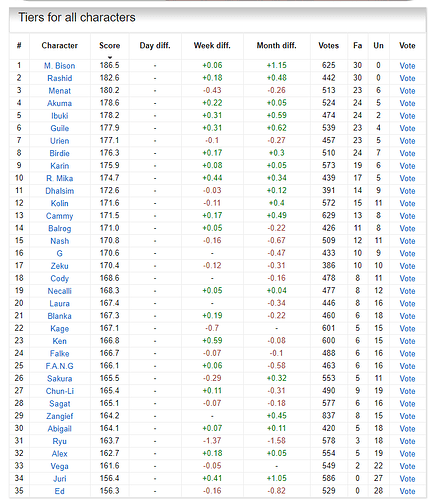
Task: Click the sort arrow under Score header
Action: [110, 57]
